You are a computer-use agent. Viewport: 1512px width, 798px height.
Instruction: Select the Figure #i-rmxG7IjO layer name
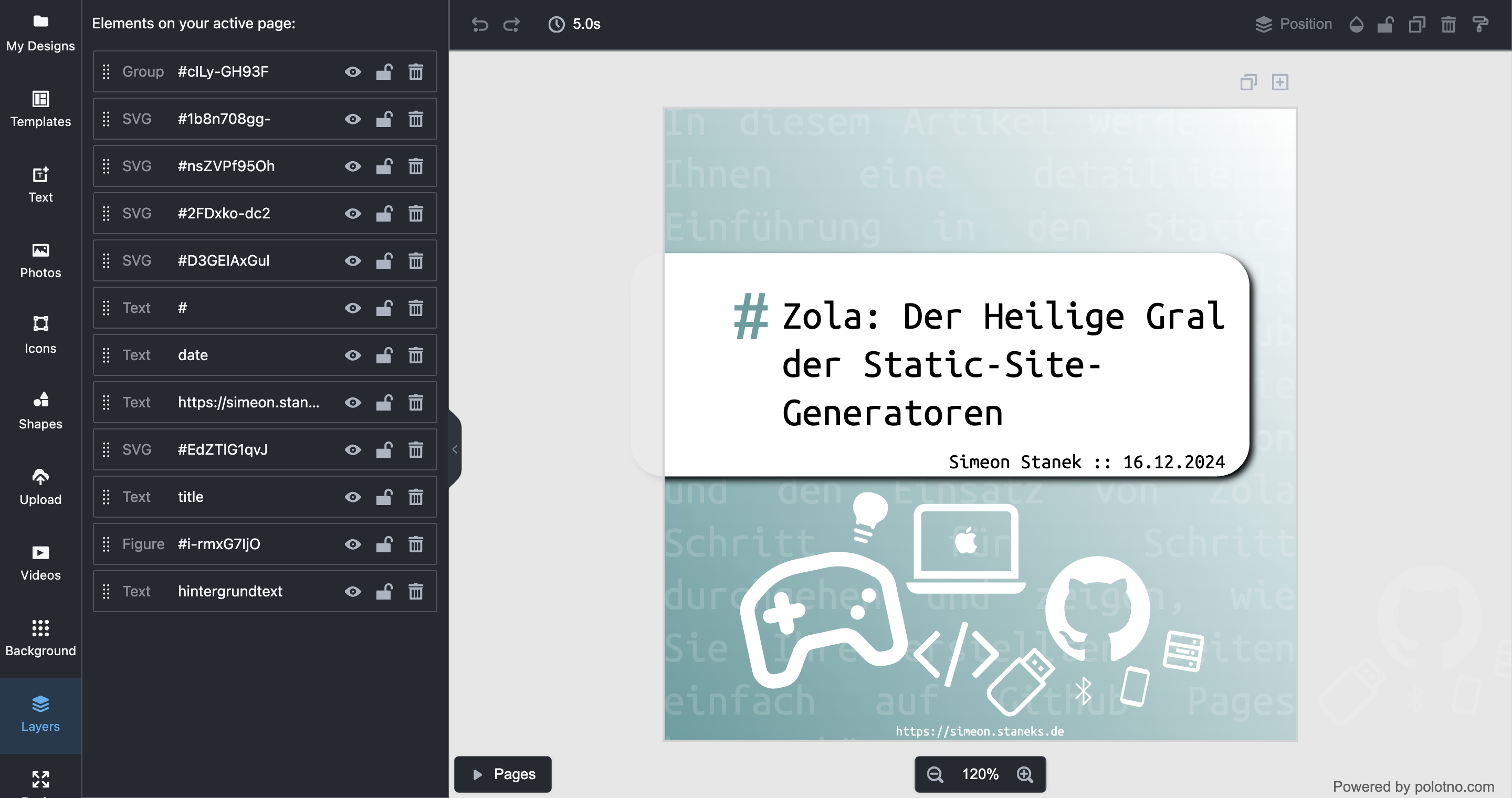coord(219,544)
